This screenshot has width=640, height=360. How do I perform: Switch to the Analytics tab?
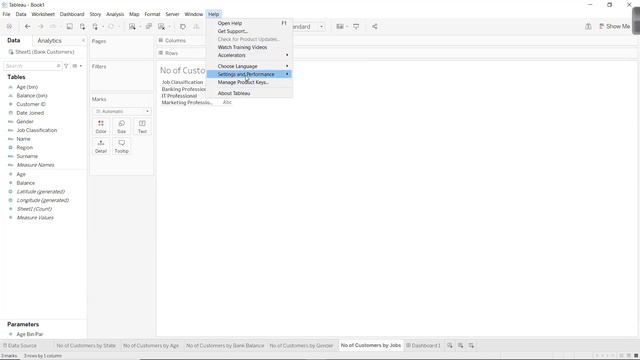[49, 40]
